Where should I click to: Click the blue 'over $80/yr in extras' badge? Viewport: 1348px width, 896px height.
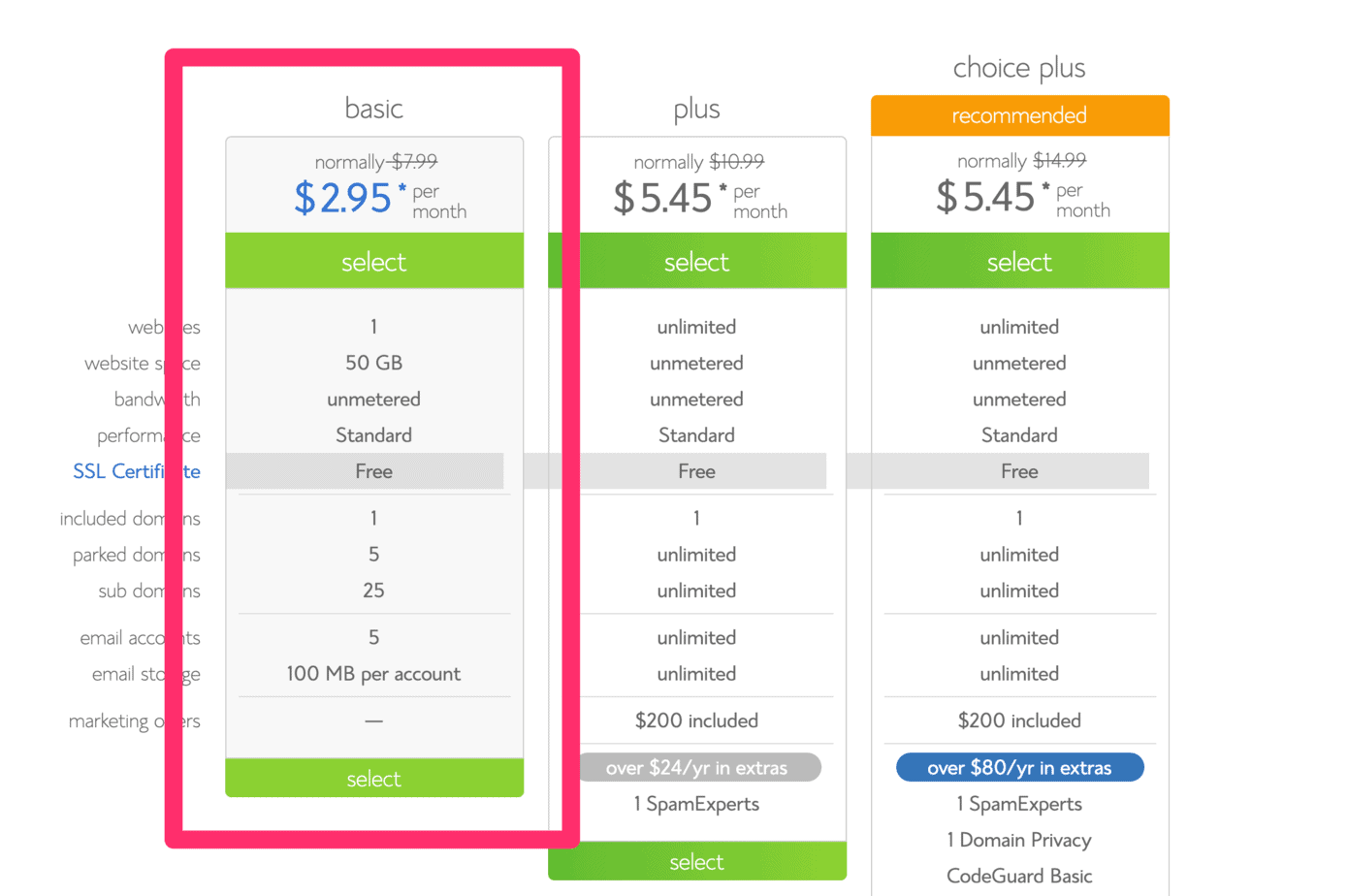tap(1019, 768)
